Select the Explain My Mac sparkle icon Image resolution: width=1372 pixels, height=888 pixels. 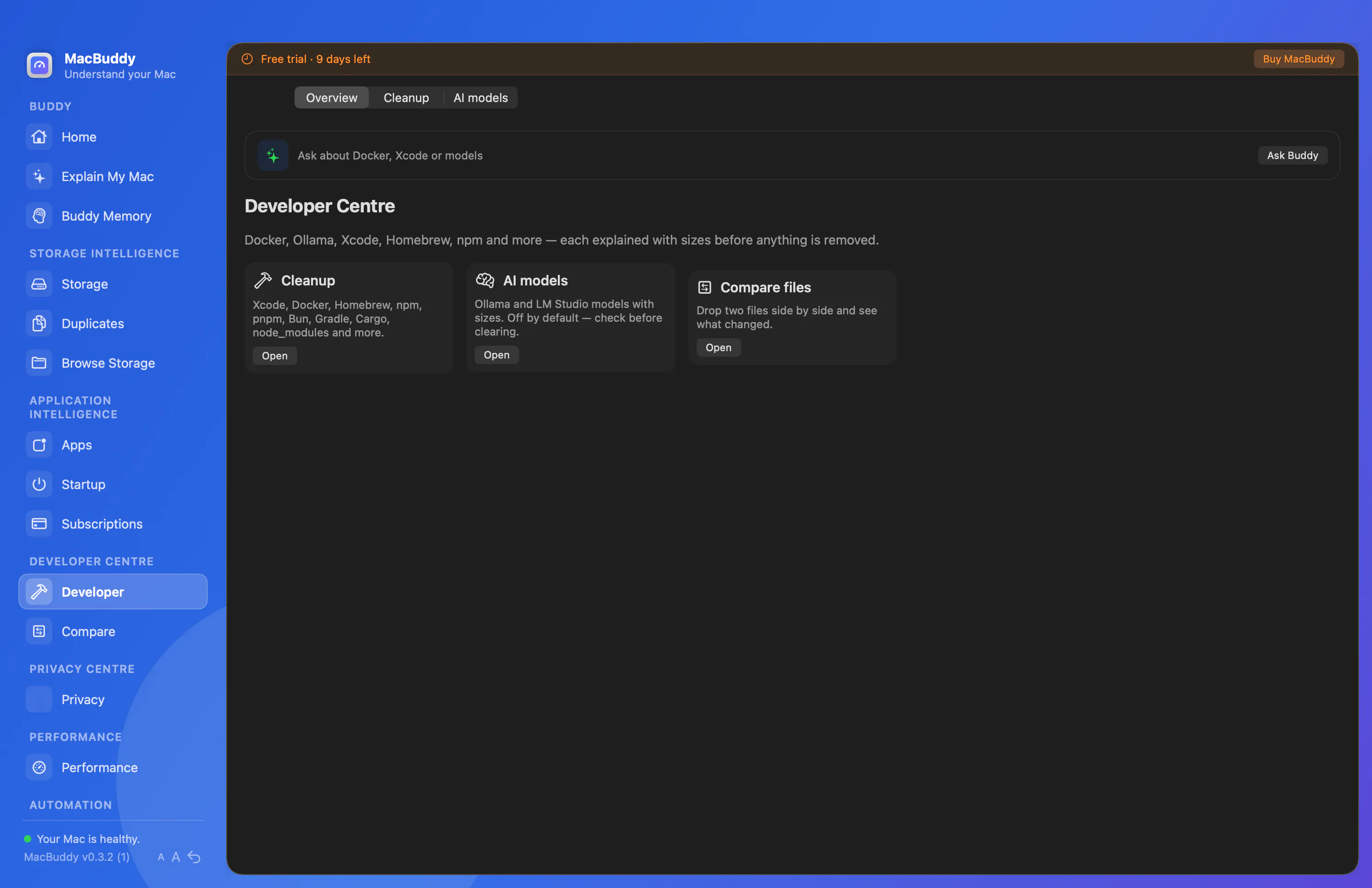39,176
